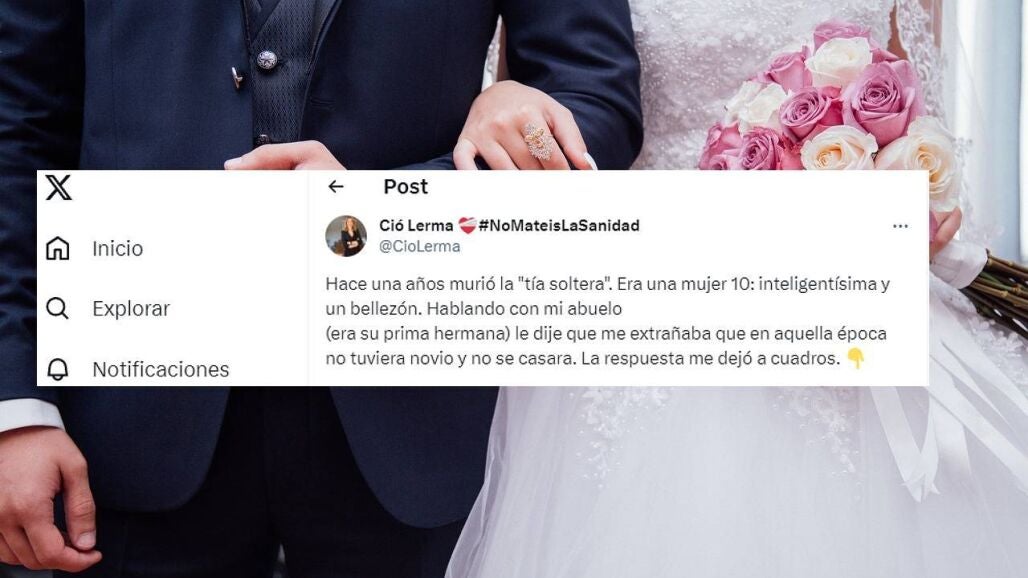1028x578 pixels.
Task: Click Ció Lerma's profile avatar
Action: [x=346, y=236]
